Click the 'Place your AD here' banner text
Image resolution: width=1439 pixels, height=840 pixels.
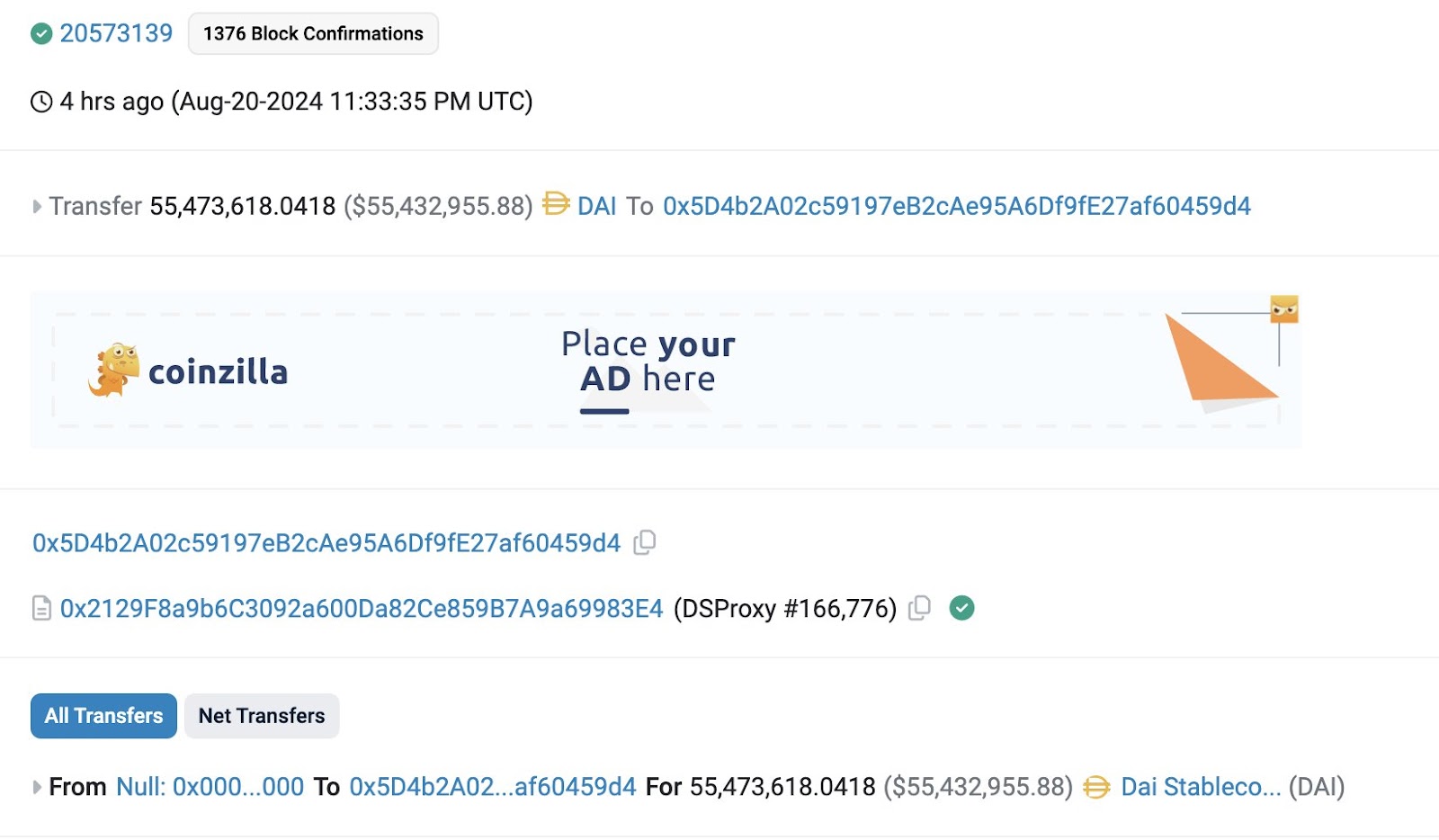tap(648, 362)
